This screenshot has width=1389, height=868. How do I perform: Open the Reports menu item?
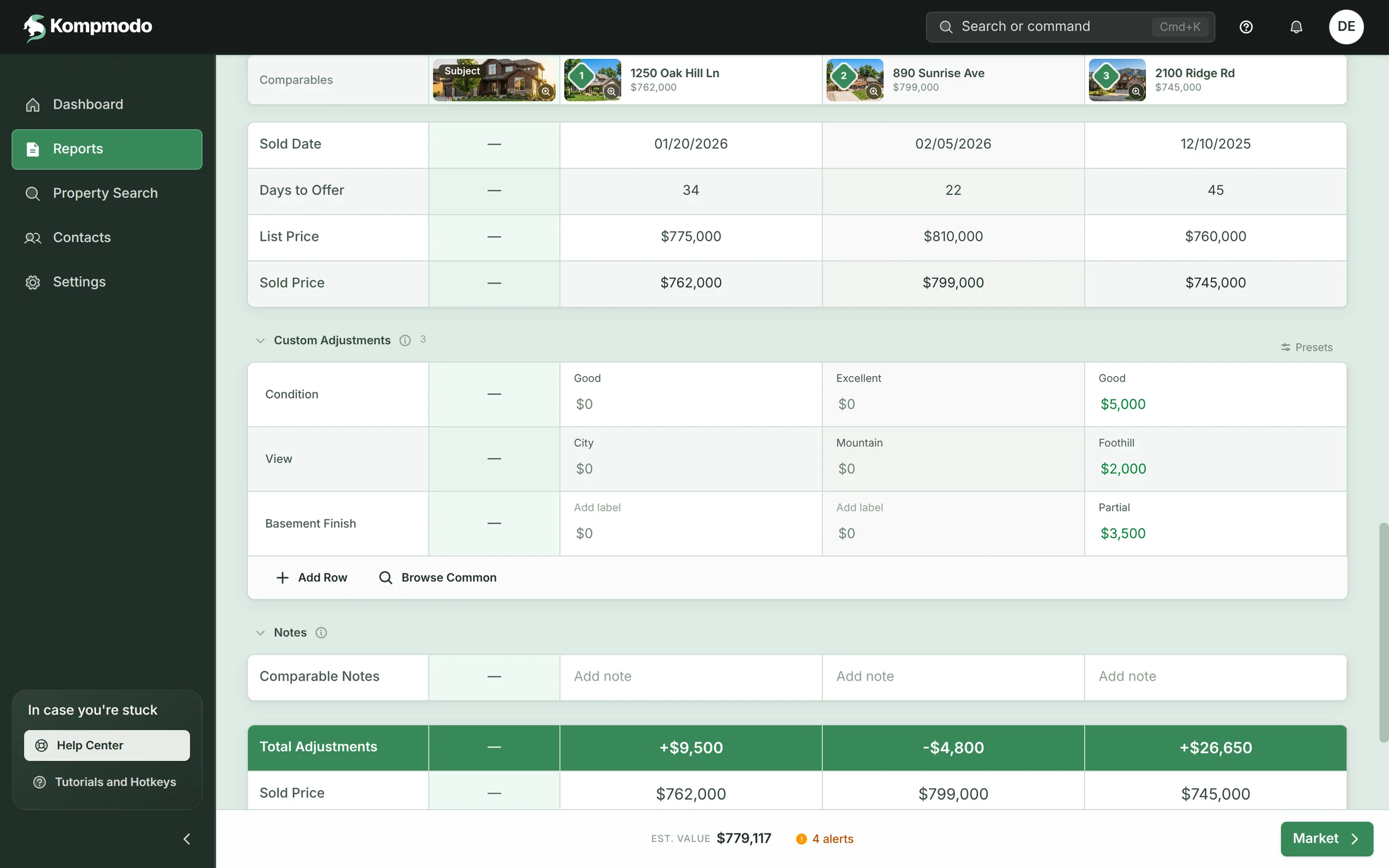[107, 149]
